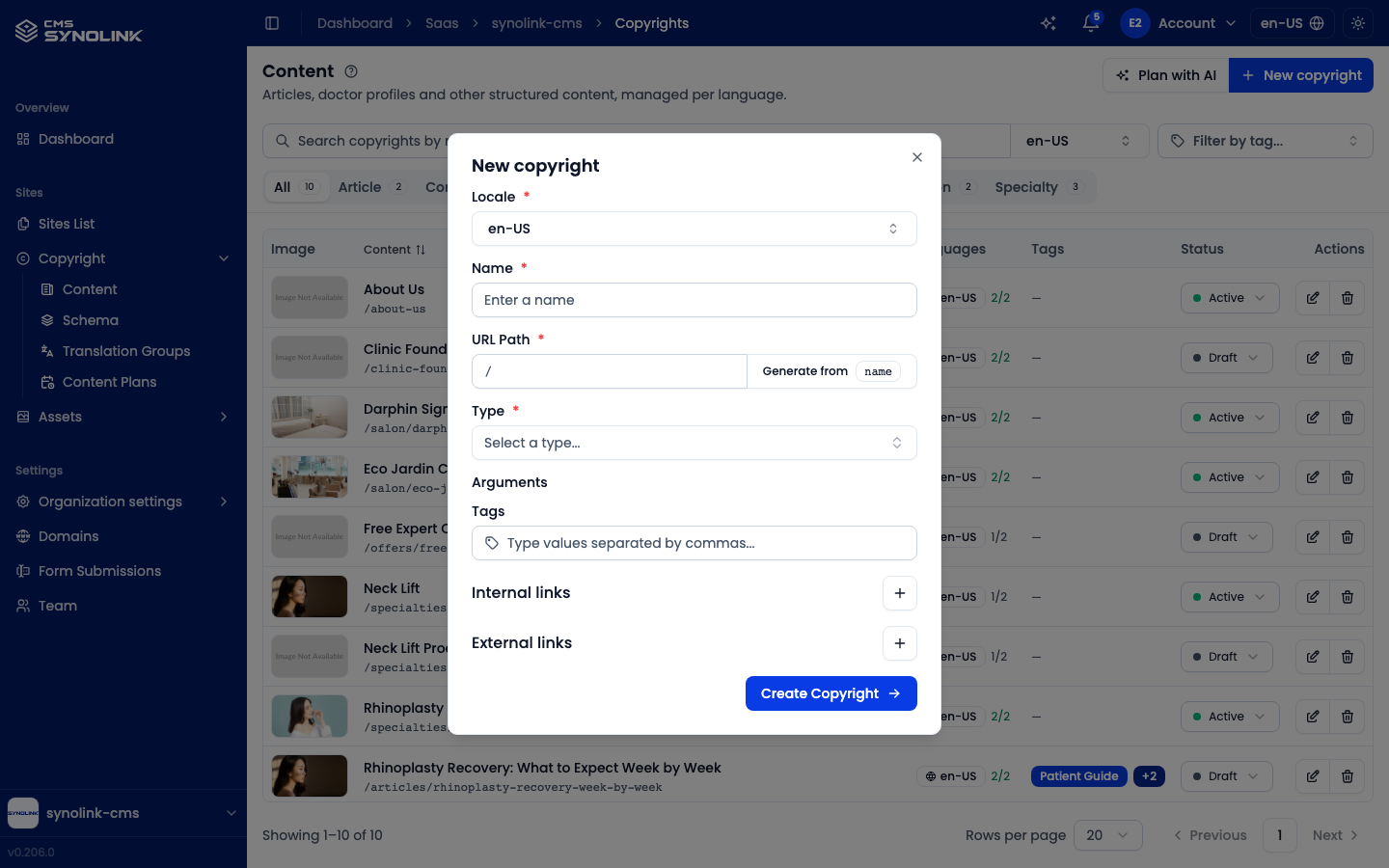The width and height of the screenshot is (1389, 868).
Task: Edit the Rhinoplasty Recovery article row
Action: (1313, 776)
